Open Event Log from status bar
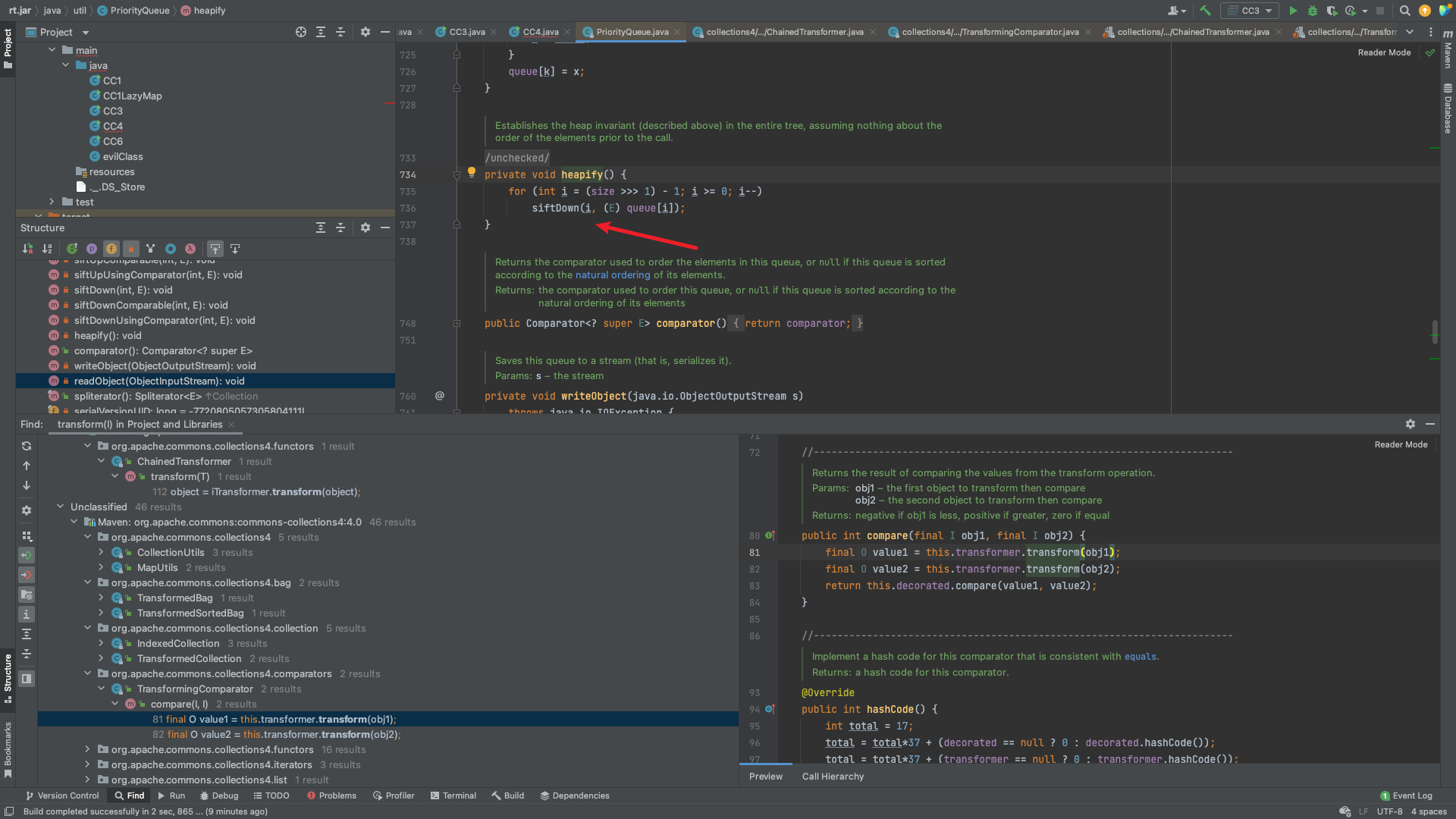Viewport: 1456px width, 819px height. [1407, 795]
